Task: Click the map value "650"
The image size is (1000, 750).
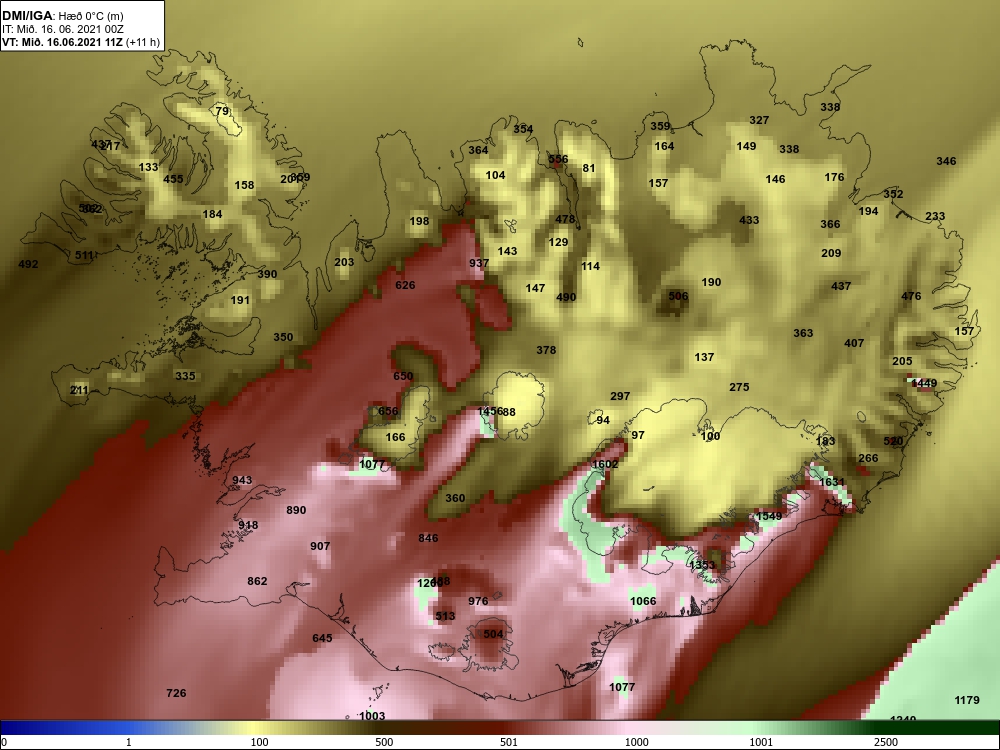Action: [403, 376]
